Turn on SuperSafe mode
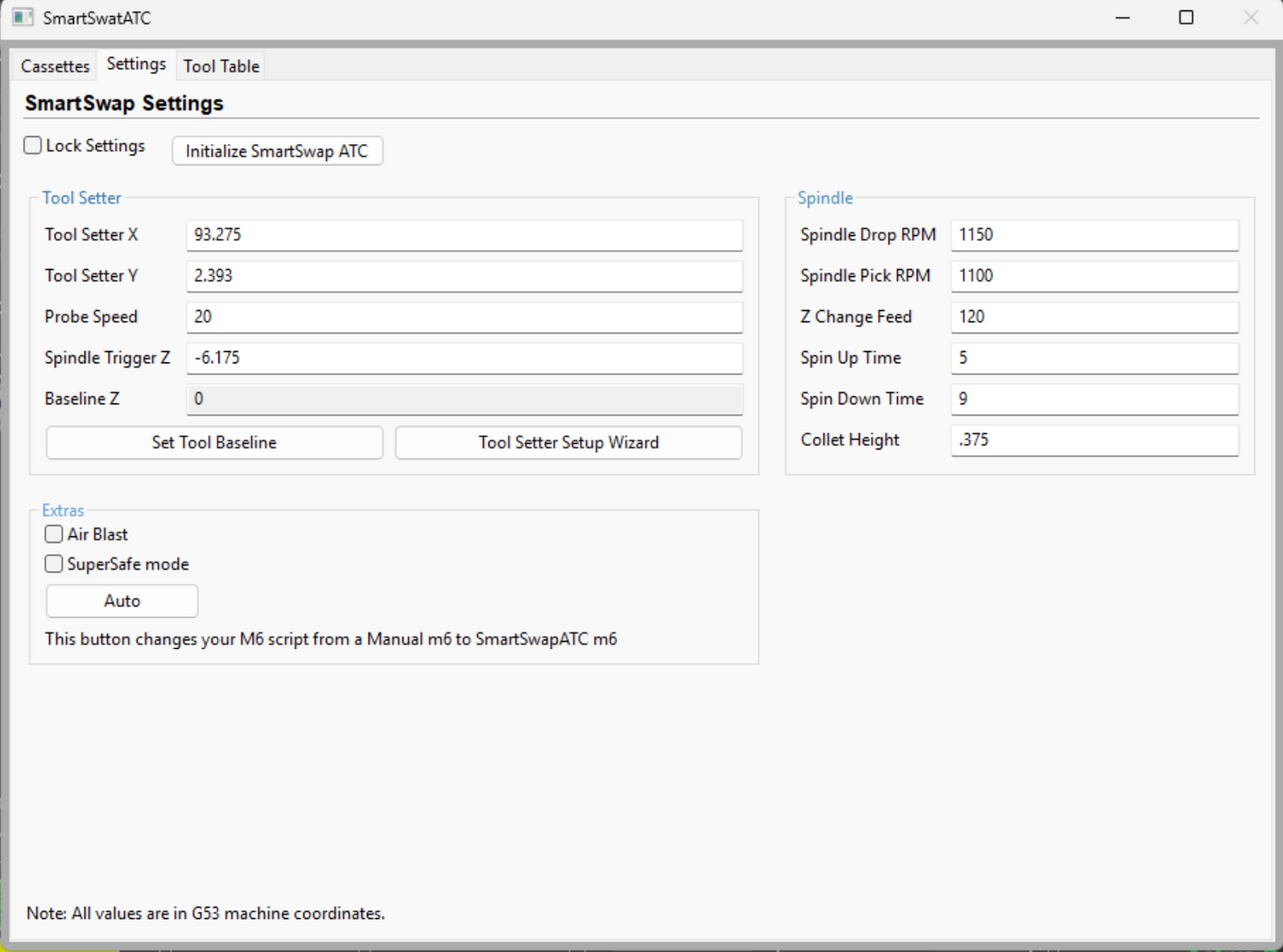The image size is (1283, 952). pos(54,564)
